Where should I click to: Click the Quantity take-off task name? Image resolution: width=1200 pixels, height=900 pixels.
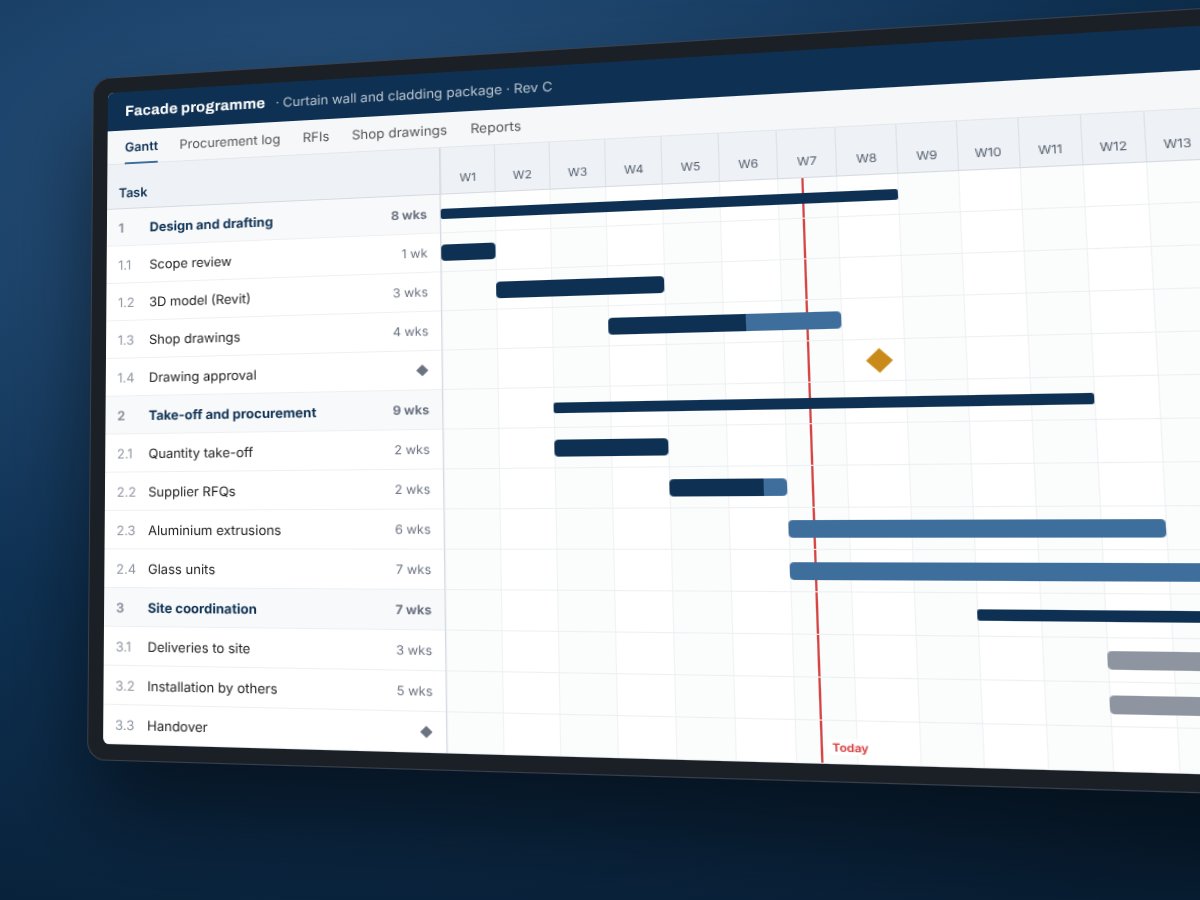click(201, 453)
